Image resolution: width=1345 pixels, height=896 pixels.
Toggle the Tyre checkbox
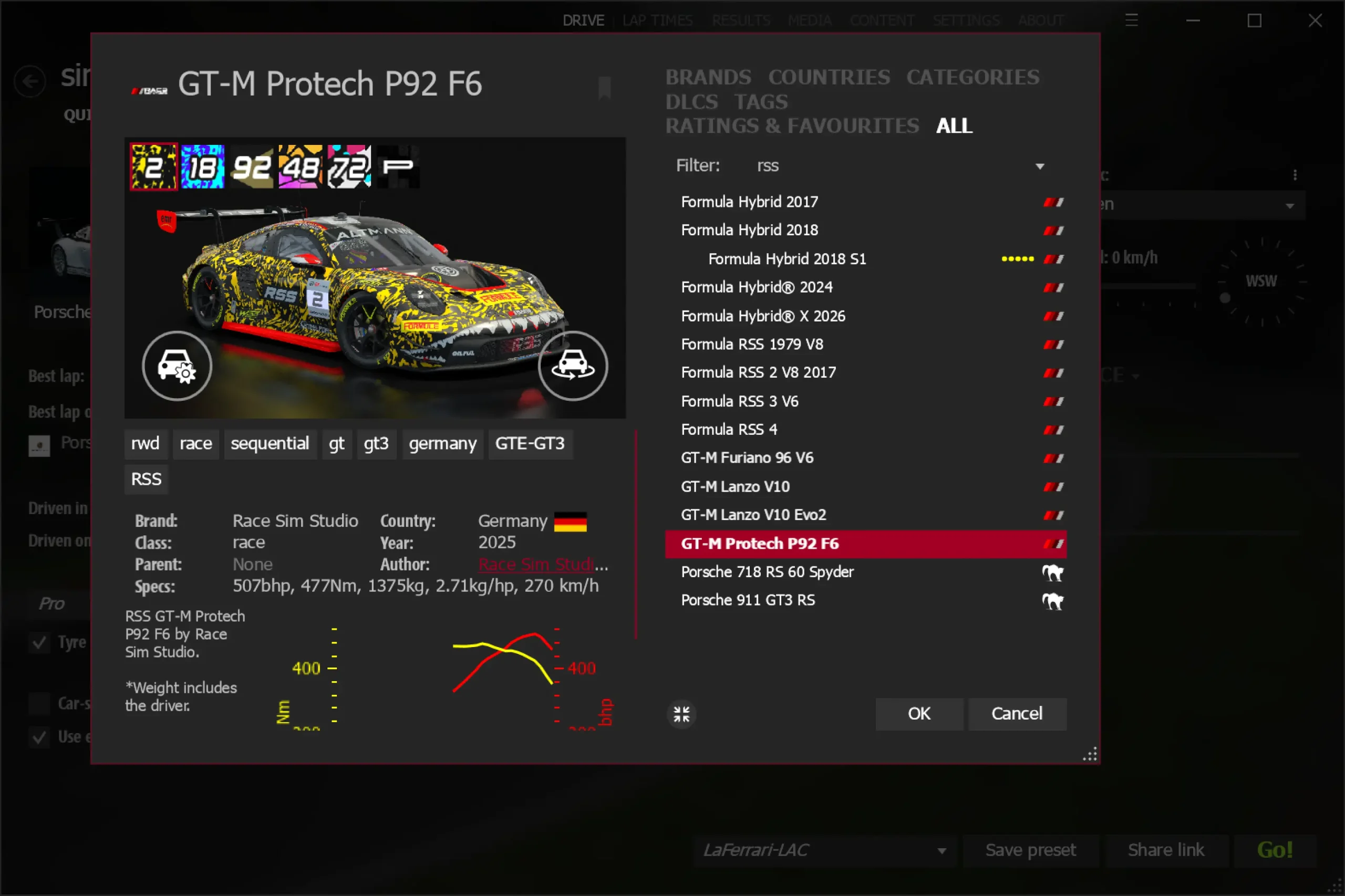(x=39, y=643)
